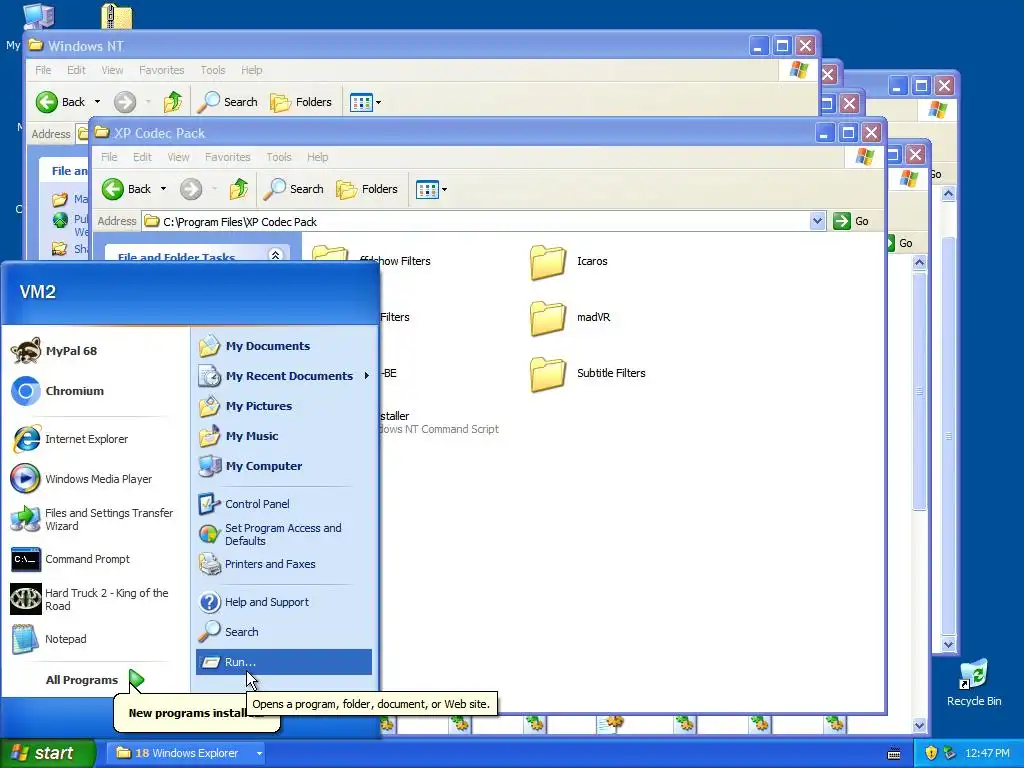
Task: Click the security shield tray icon
Action: point(931,753)
